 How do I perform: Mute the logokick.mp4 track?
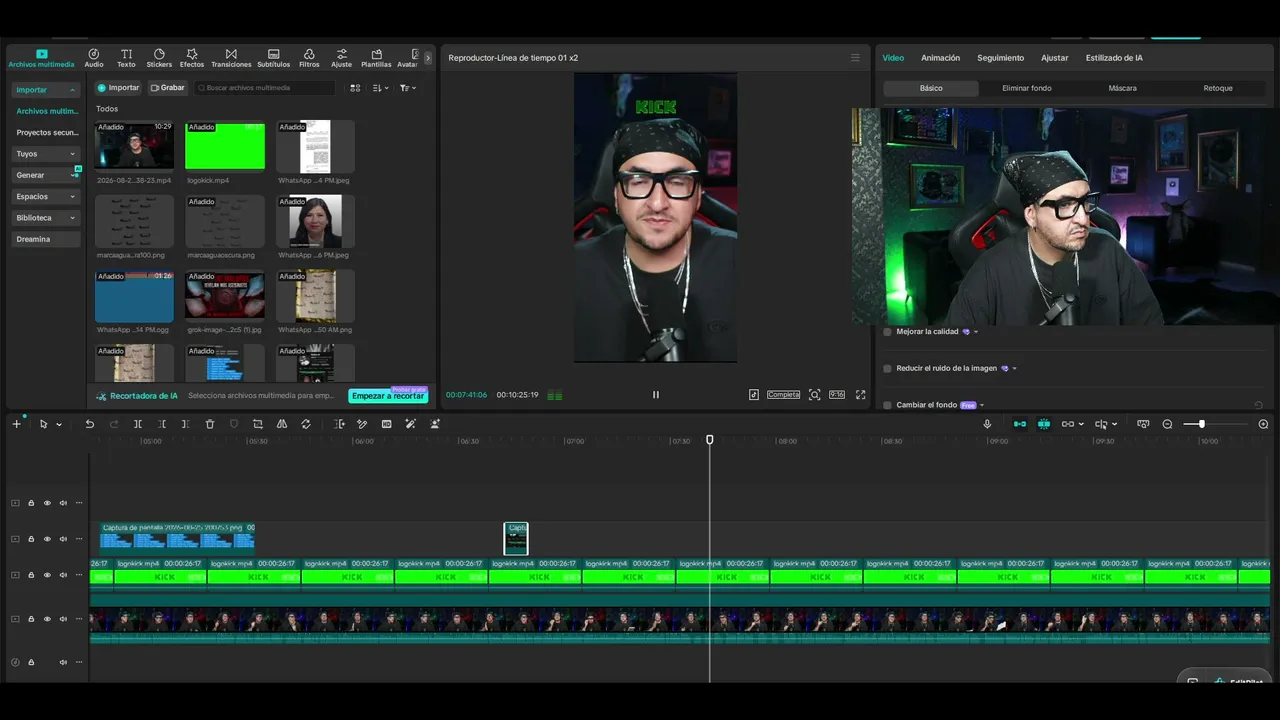63,575
